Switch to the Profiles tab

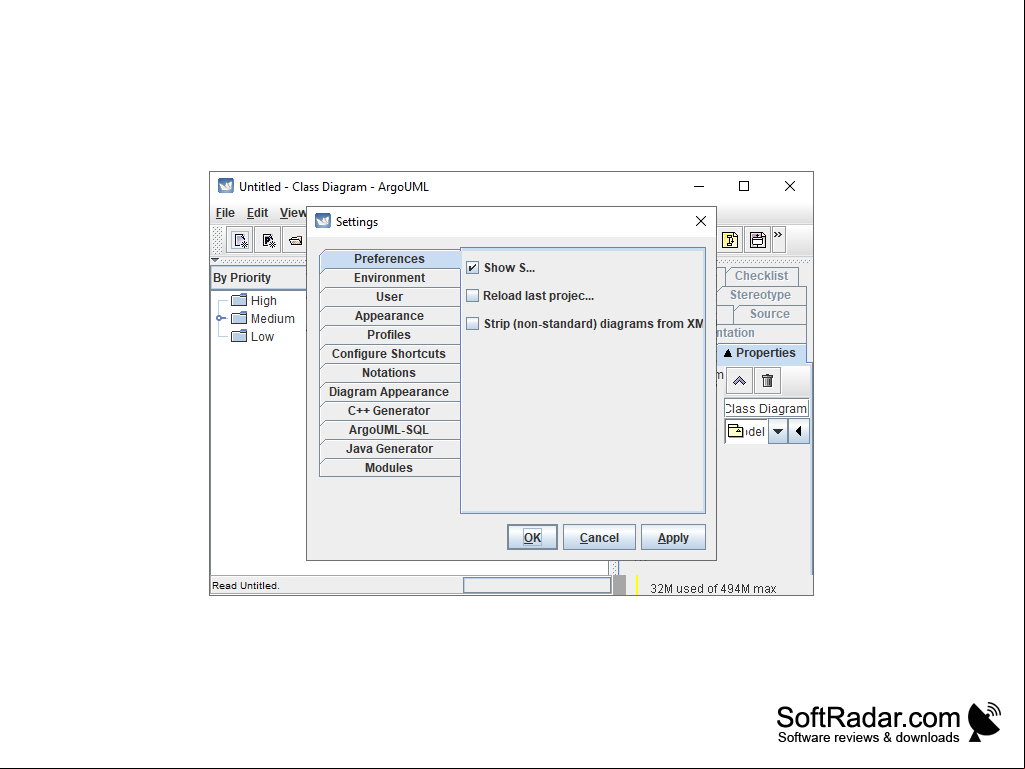390,335
